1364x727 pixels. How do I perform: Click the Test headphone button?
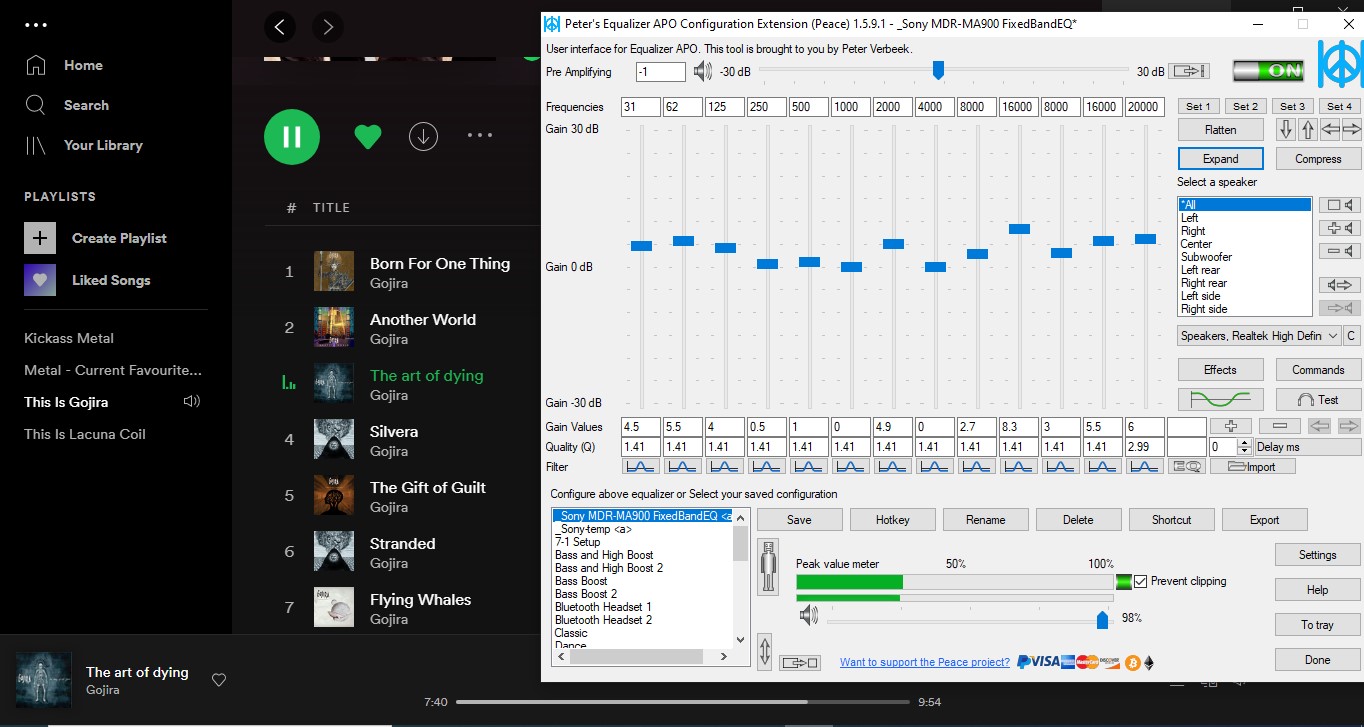coord(1318,399)
